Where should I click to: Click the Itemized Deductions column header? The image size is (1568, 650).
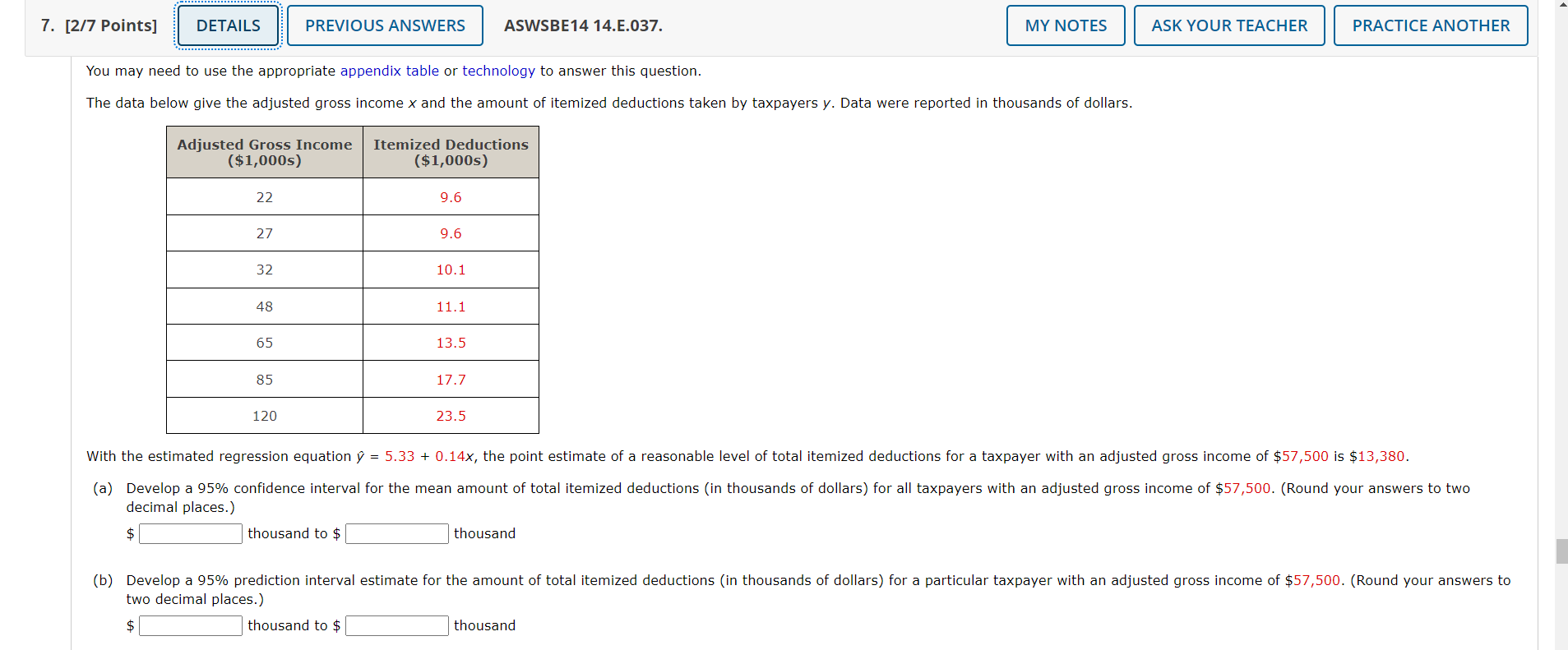point(450,152)
